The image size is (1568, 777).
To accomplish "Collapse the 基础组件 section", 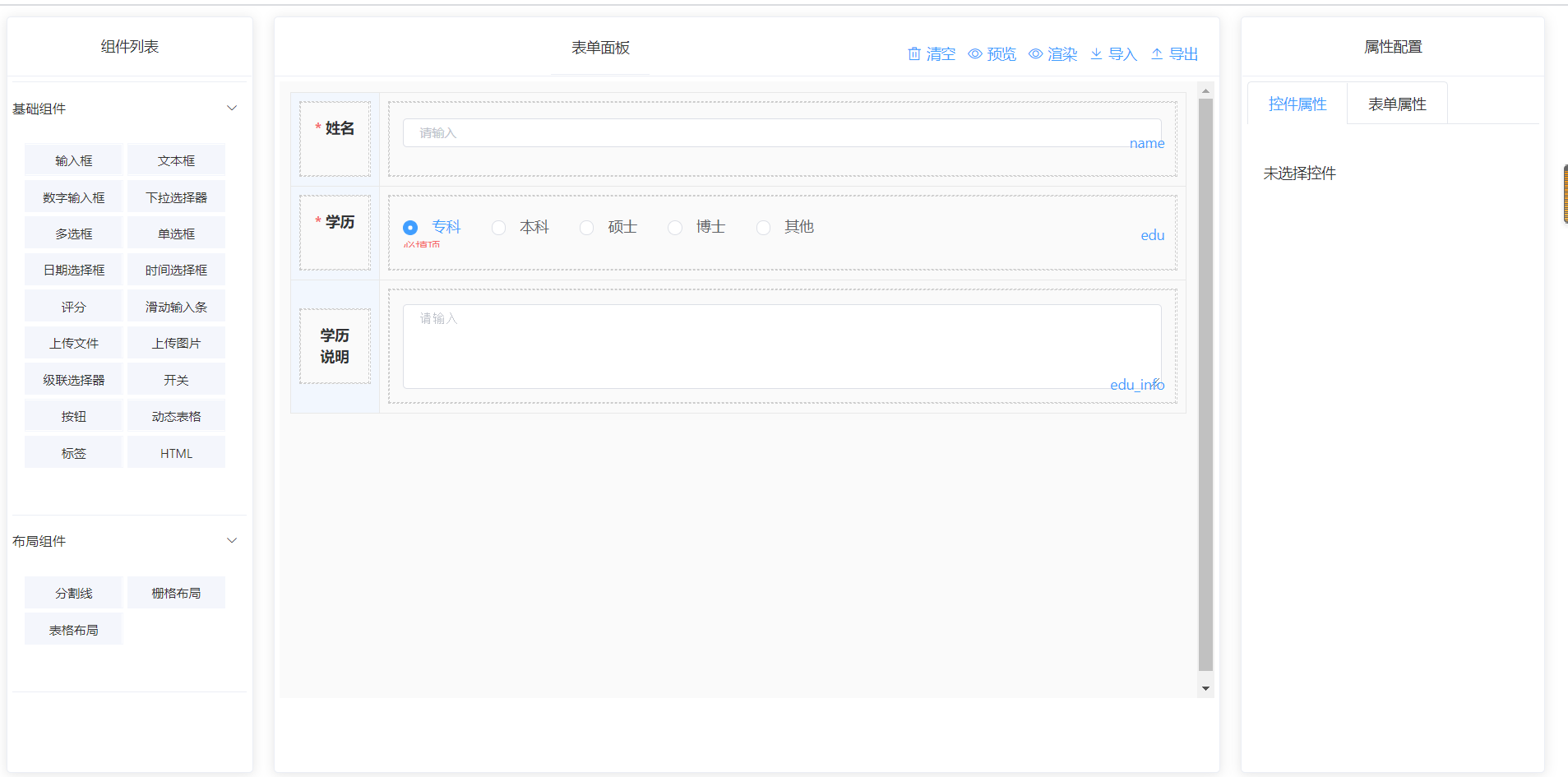I will [x=232, y=109].
